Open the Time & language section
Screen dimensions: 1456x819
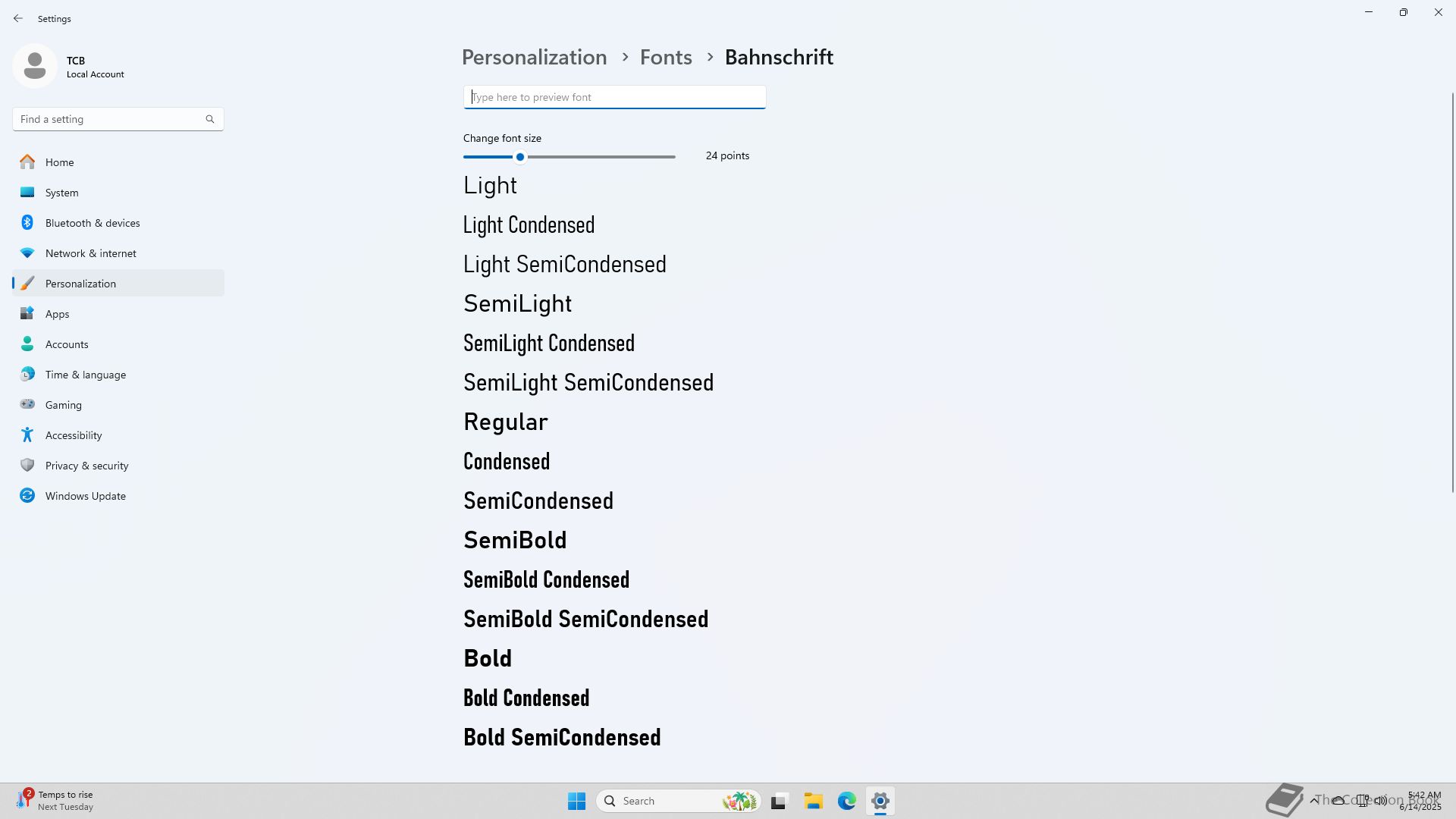click(85, 375)
